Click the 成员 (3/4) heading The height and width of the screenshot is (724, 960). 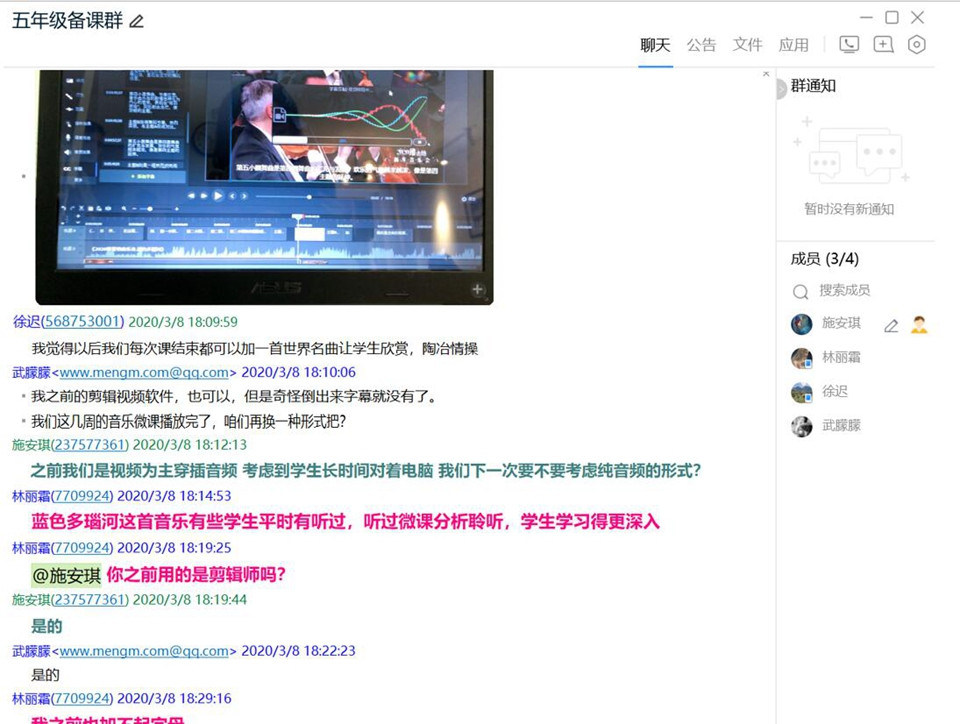pyautogui.click(x=825, y=259)
